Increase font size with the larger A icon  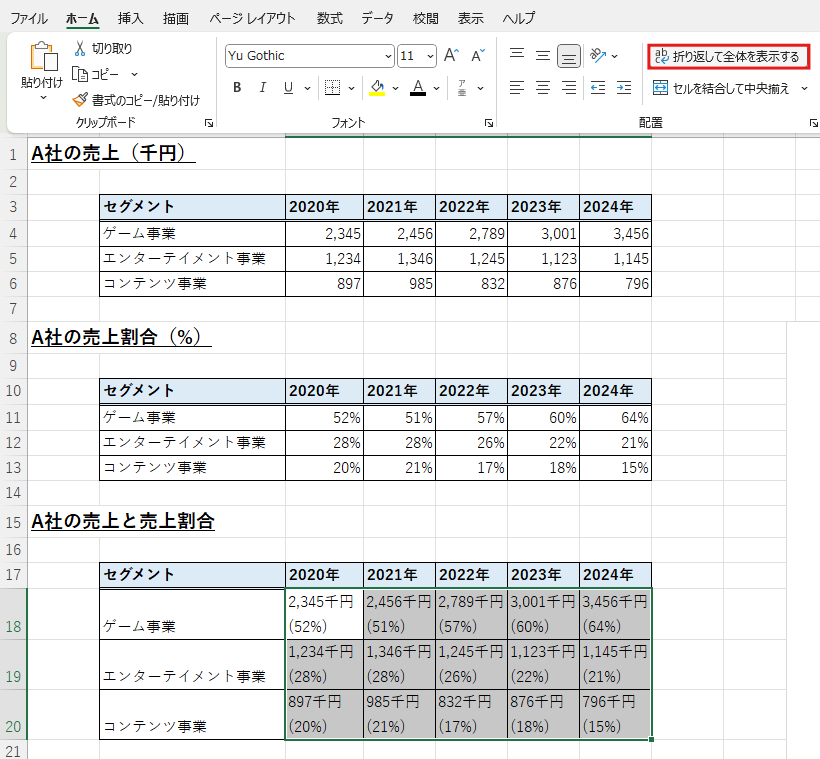click(x=451, y=56)
